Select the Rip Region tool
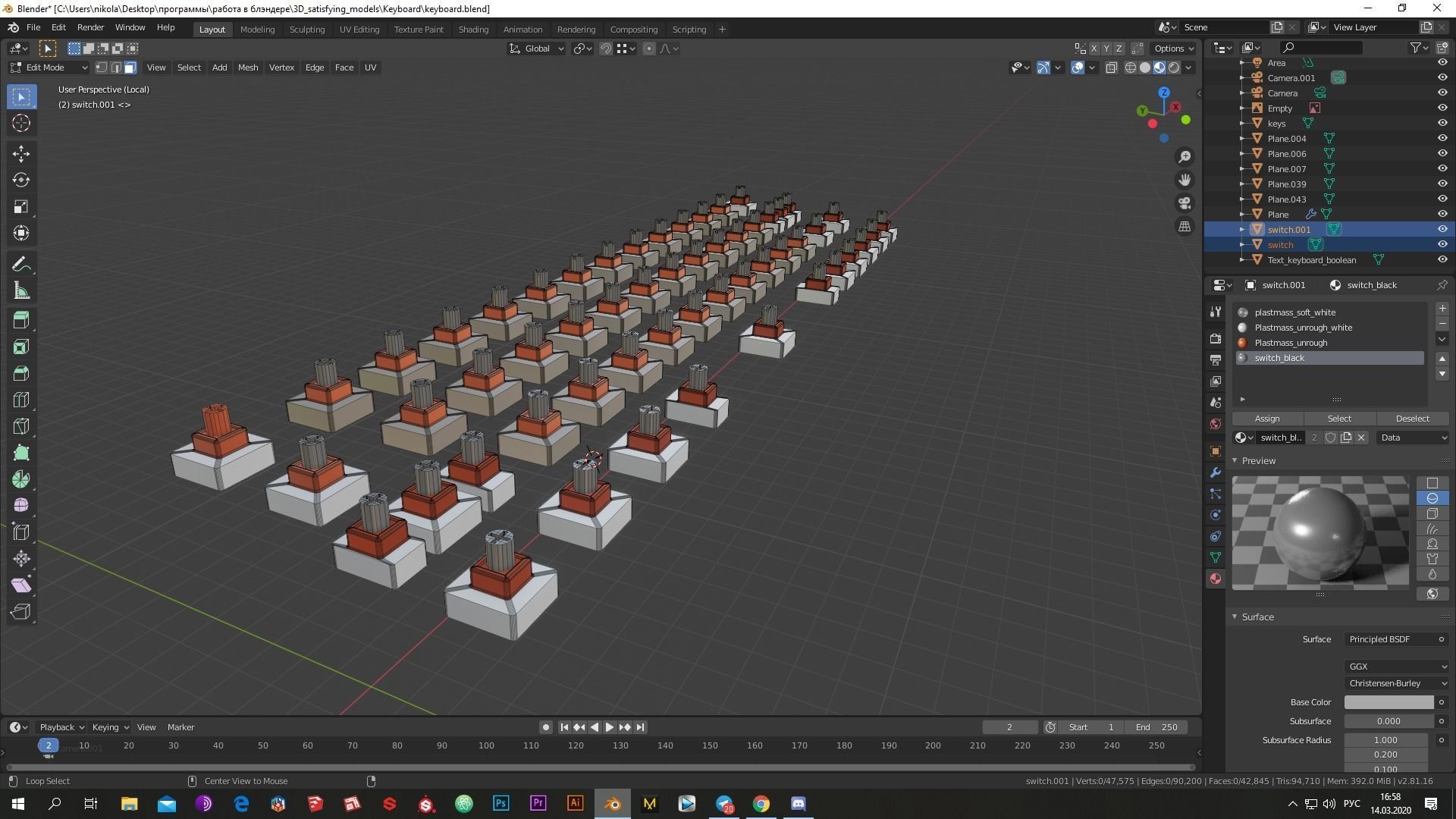This screenshot has width=1456, height=819. [21, 612]
